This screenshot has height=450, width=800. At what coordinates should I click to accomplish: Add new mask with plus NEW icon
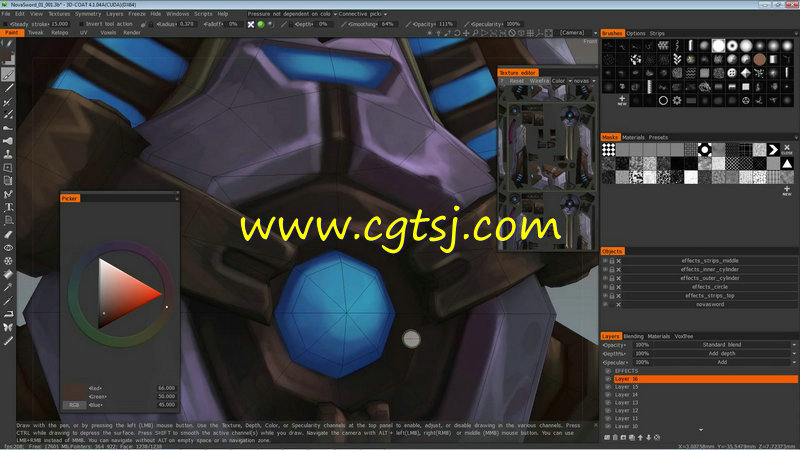click(x=787, y=191)
